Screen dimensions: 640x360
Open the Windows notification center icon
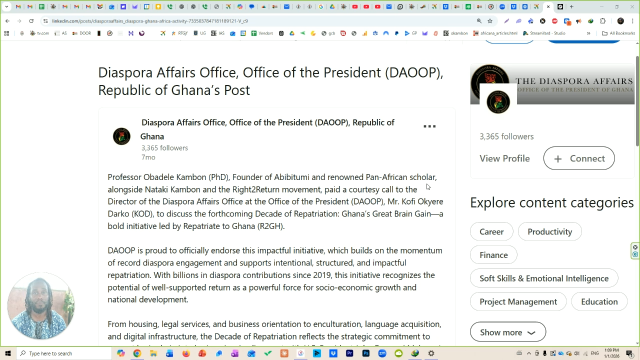pos(630,353)
